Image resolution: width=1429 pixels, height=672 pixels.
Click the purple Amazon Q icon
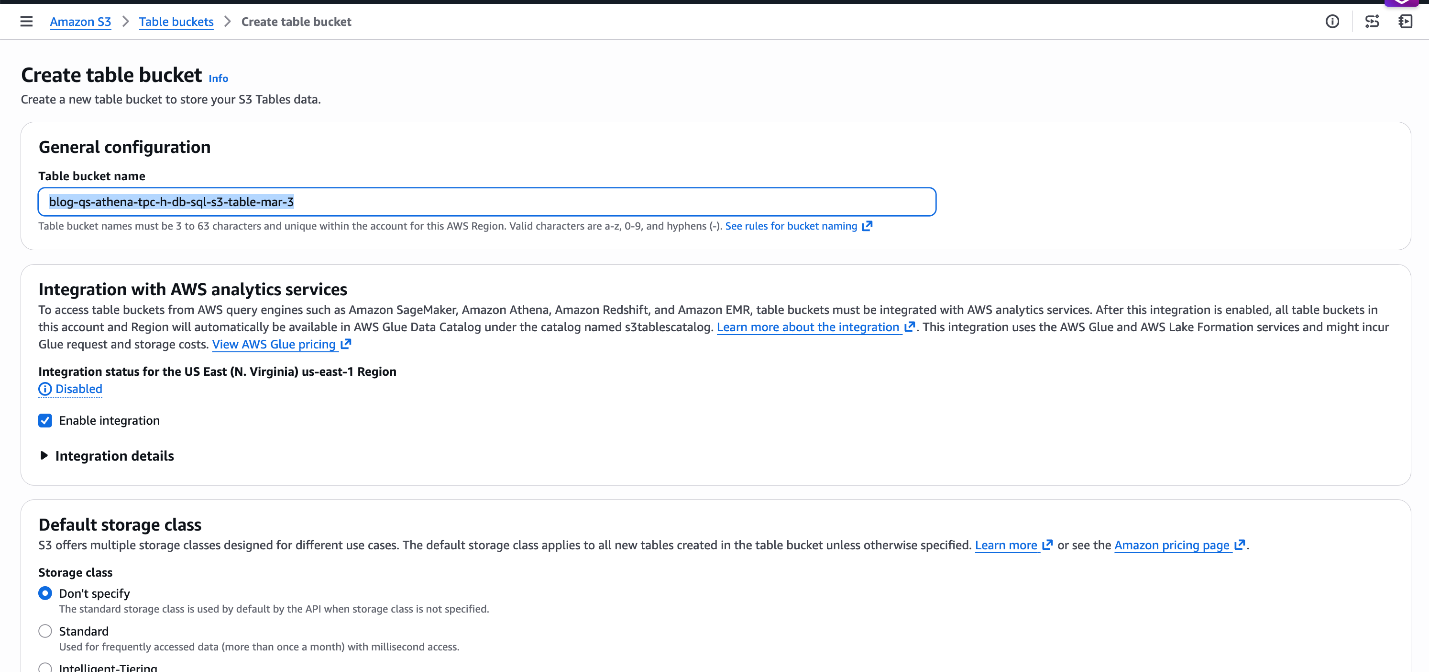(x=1402, y=3)
